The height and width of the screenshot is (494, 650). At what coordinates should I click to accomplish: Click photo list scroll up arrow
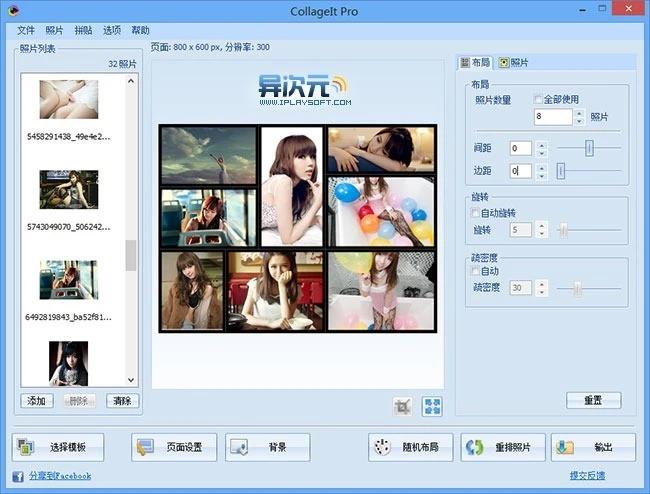pos(131,81)
